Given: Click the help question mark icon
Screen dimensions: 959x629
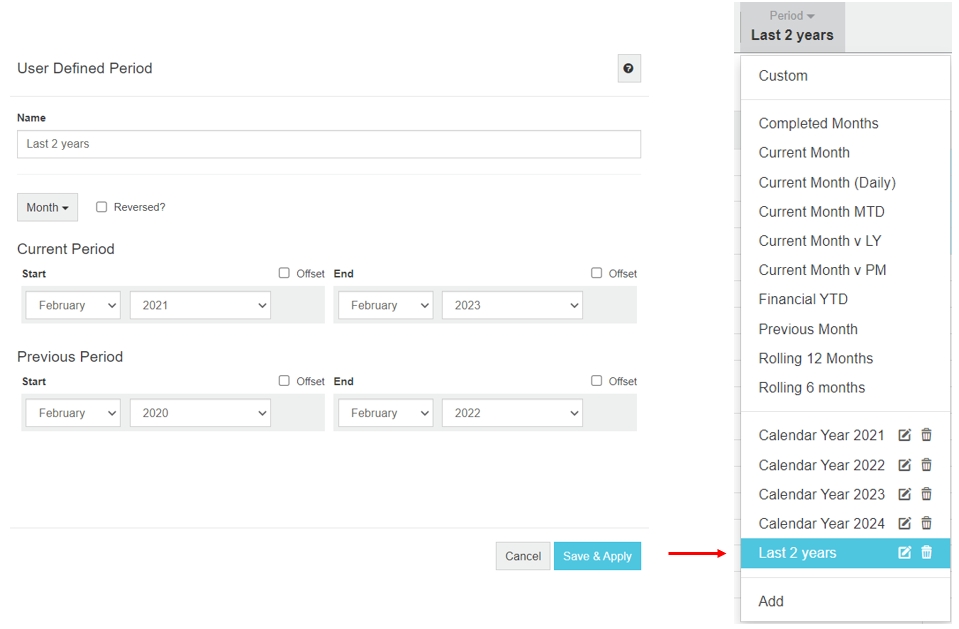Looking at the screenshot, I should point(628,69).
